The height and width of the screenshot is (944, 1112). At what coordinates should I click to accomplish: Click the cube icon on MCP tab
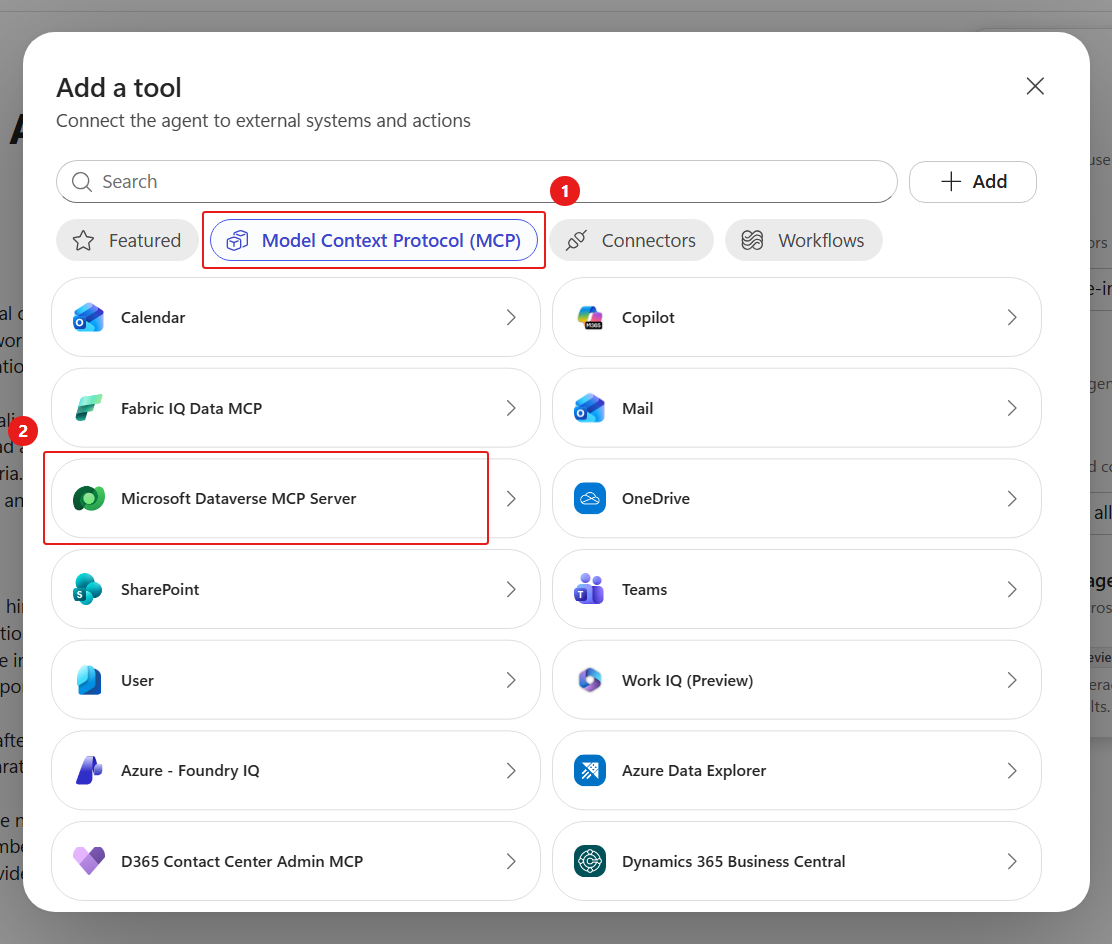pos(238,240)
